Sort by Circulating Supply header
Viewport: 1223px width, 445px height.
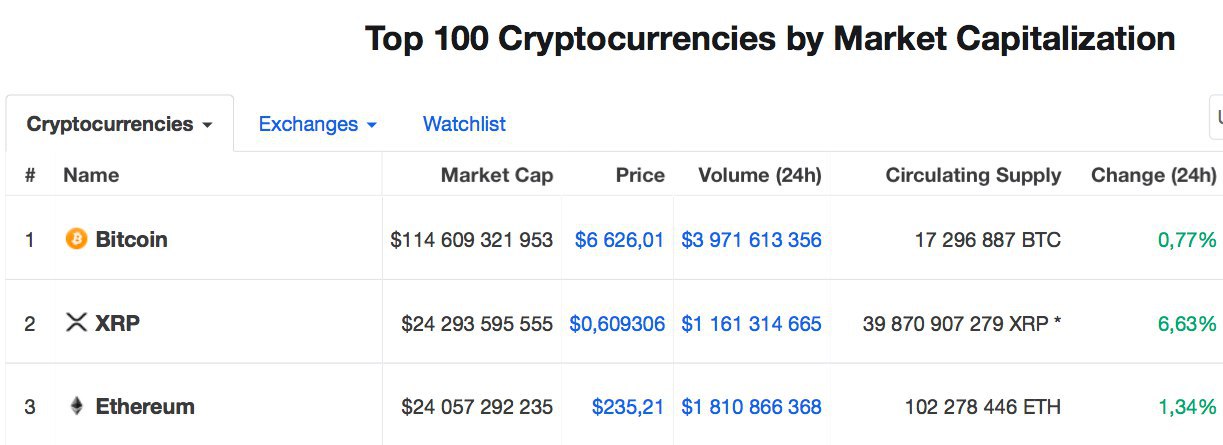[x=973, y=175]
